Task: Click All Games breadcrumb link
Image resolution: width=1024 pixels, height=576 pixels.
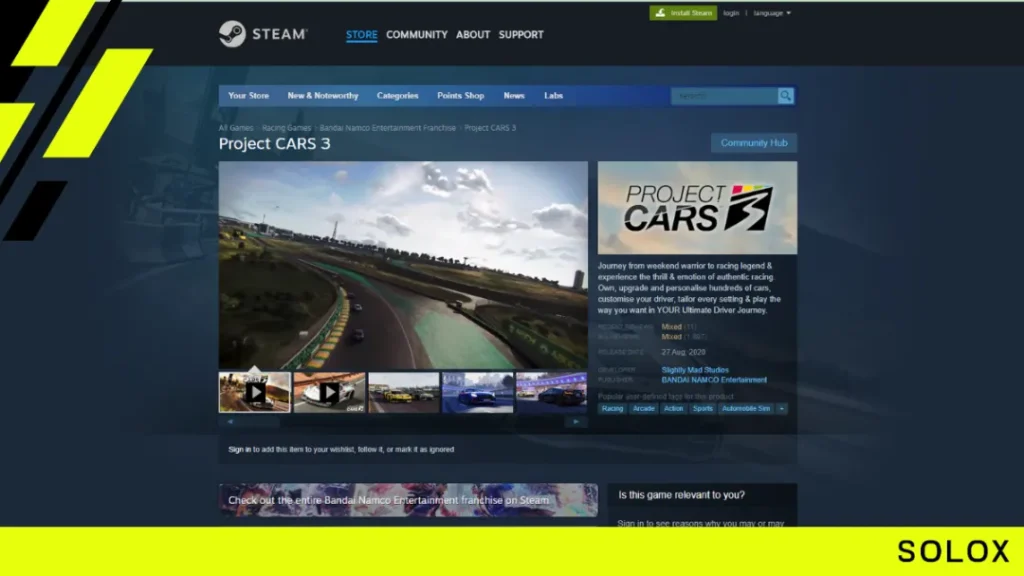Action: [236, 128]
